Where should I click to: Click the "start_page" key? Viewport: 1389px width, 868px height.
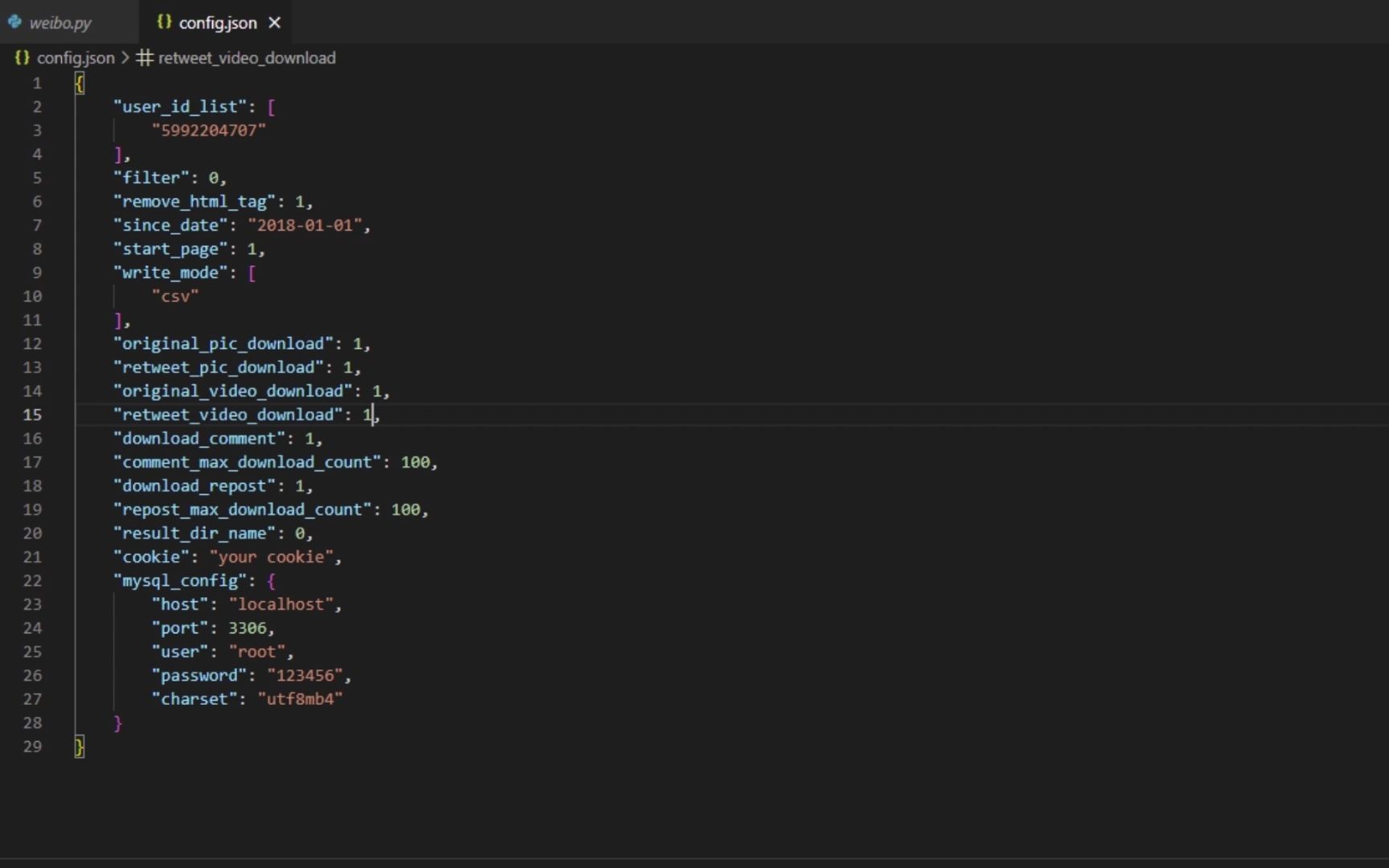(x=170, y=249)
